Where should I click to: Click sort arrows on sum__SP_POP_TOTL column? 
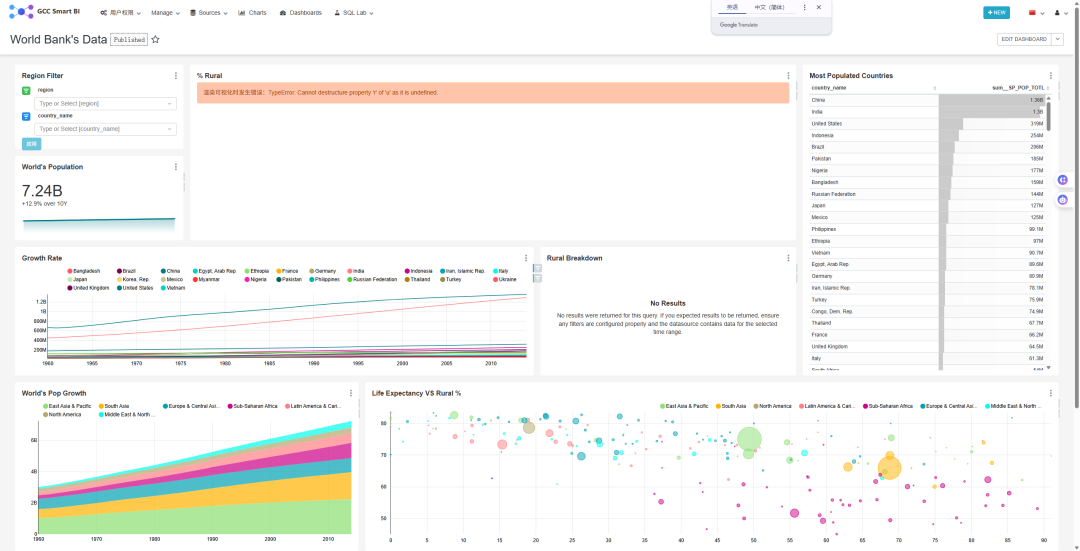pos(1048,87)
